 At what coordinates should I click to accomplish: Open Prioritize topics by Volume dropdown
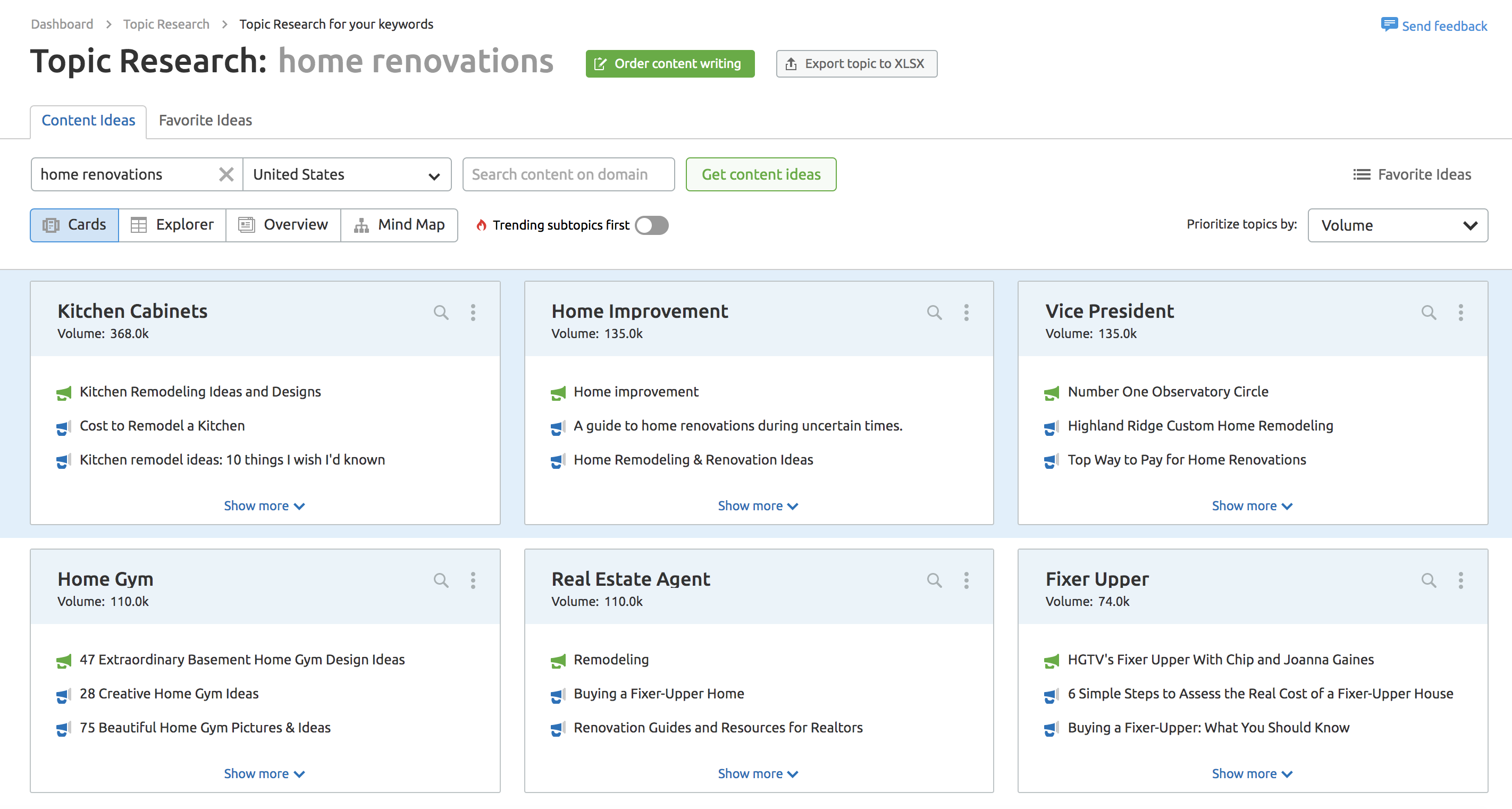1398,225
